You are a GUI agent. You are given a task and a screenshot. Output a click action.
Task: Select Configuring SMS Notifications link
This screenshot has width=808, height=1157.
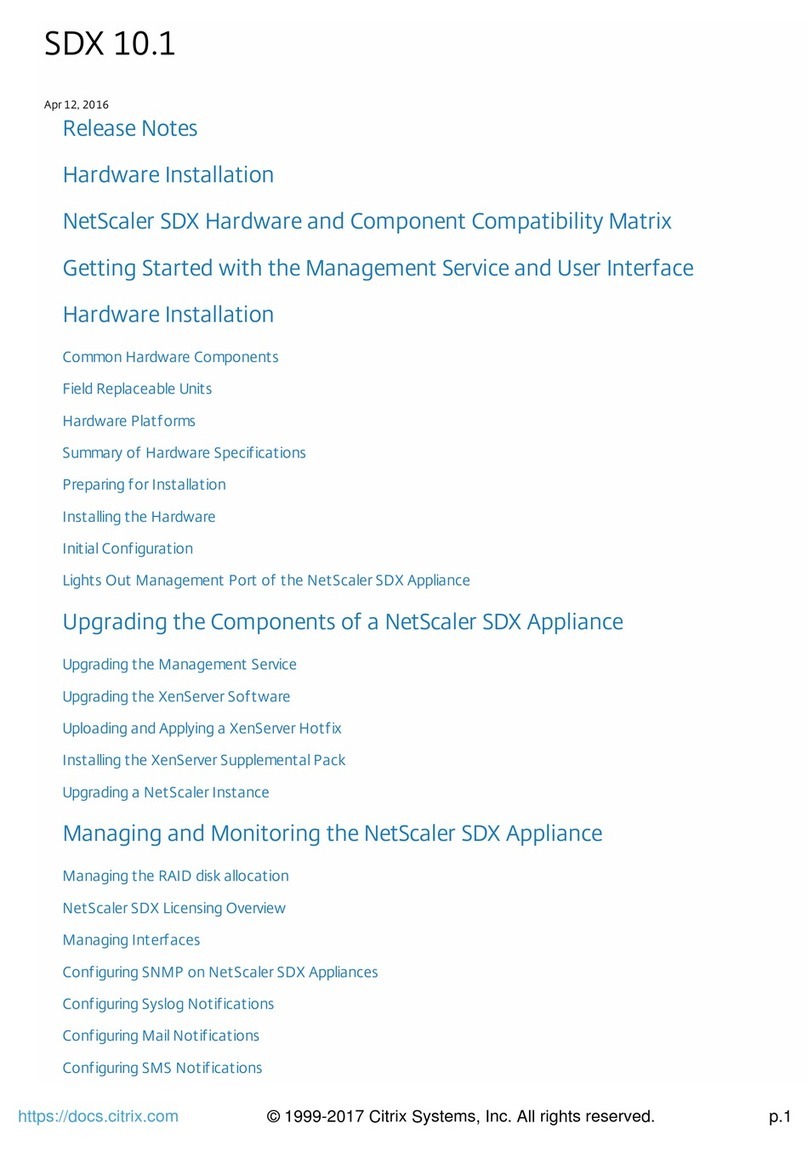(x=162, y=1068)
